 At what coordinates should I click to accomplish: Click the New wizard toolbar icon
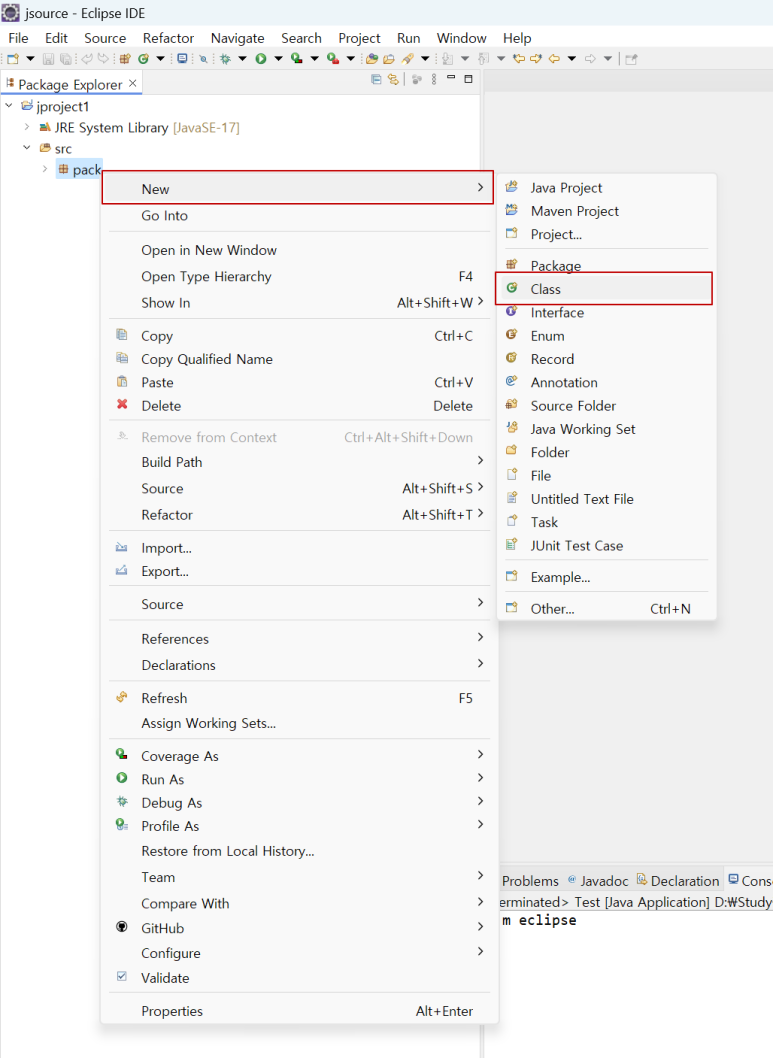tap(13, 59)
